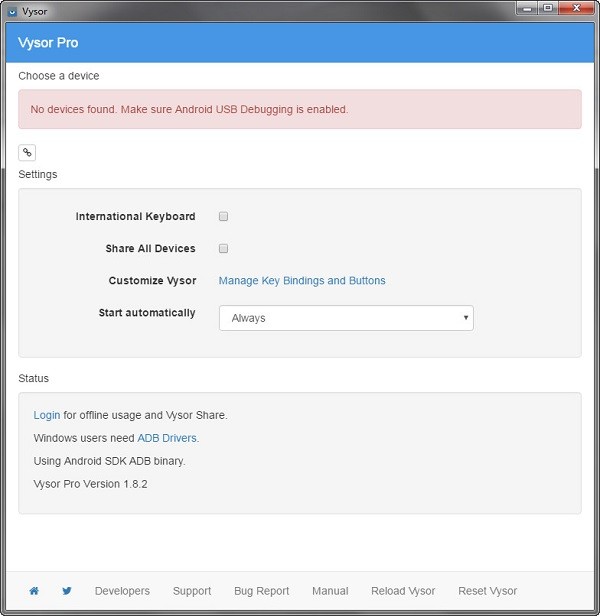Open the Support footer link
Image resolution: width=600 pixels, height=616 pixels.
[192, 591]
